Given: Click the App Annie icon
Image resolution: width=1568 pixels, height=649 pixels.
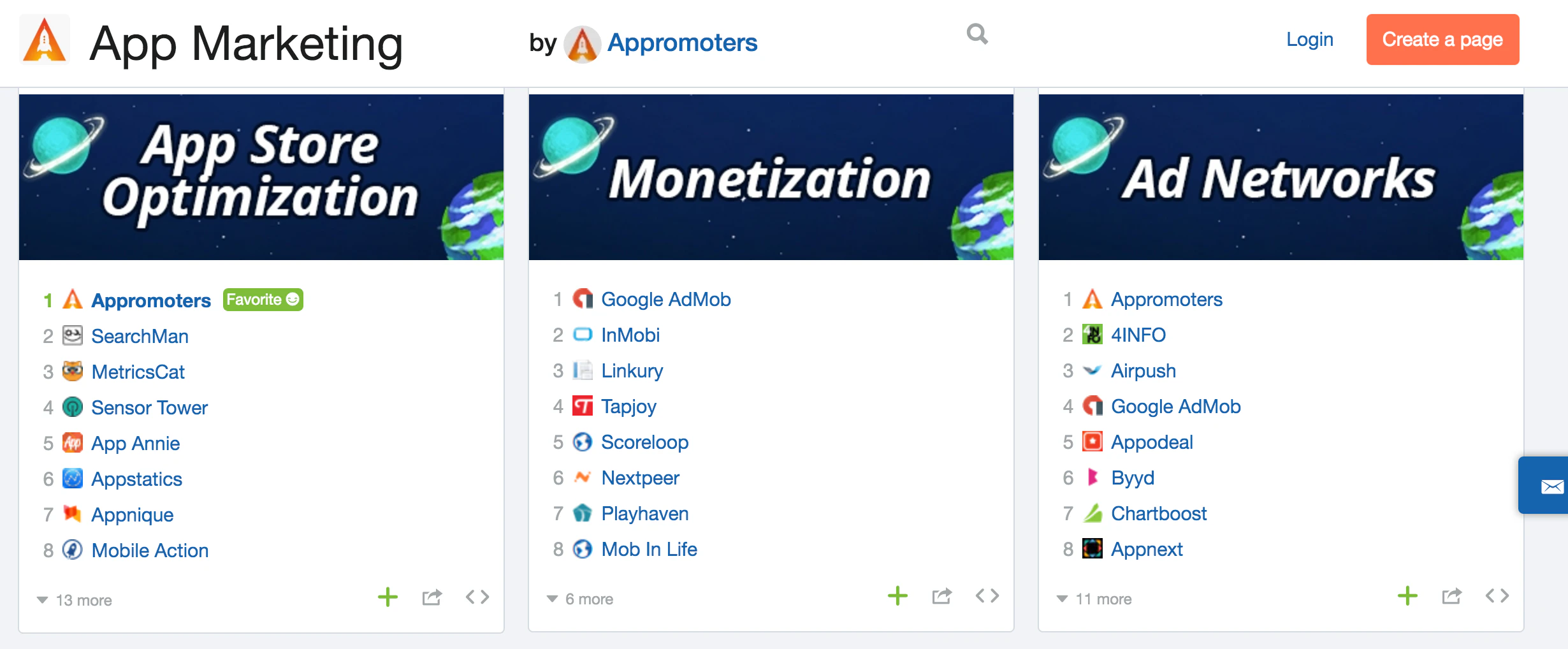Looking at the screenshot, I should coord(72,443).
